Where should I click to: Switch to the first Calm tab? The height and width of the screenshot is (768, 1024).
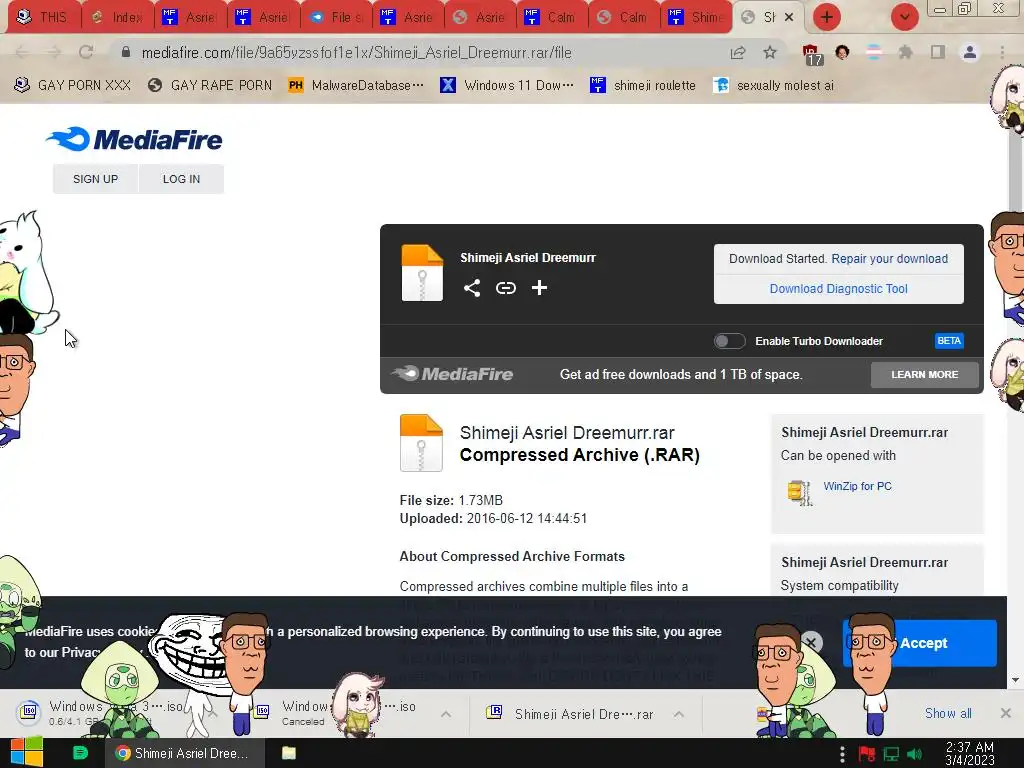pos(552,17)
